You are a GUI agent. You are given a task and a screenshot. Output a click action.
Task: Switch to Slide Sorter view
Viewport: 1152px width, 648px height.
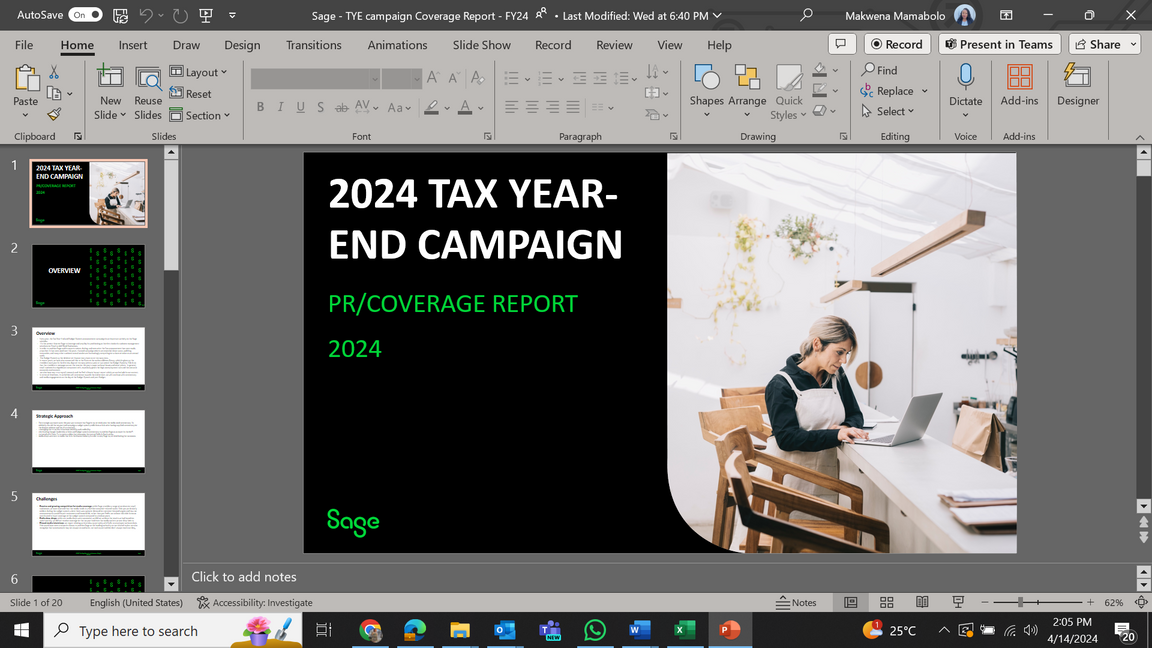pyautogui.click(x=887, y=602)
